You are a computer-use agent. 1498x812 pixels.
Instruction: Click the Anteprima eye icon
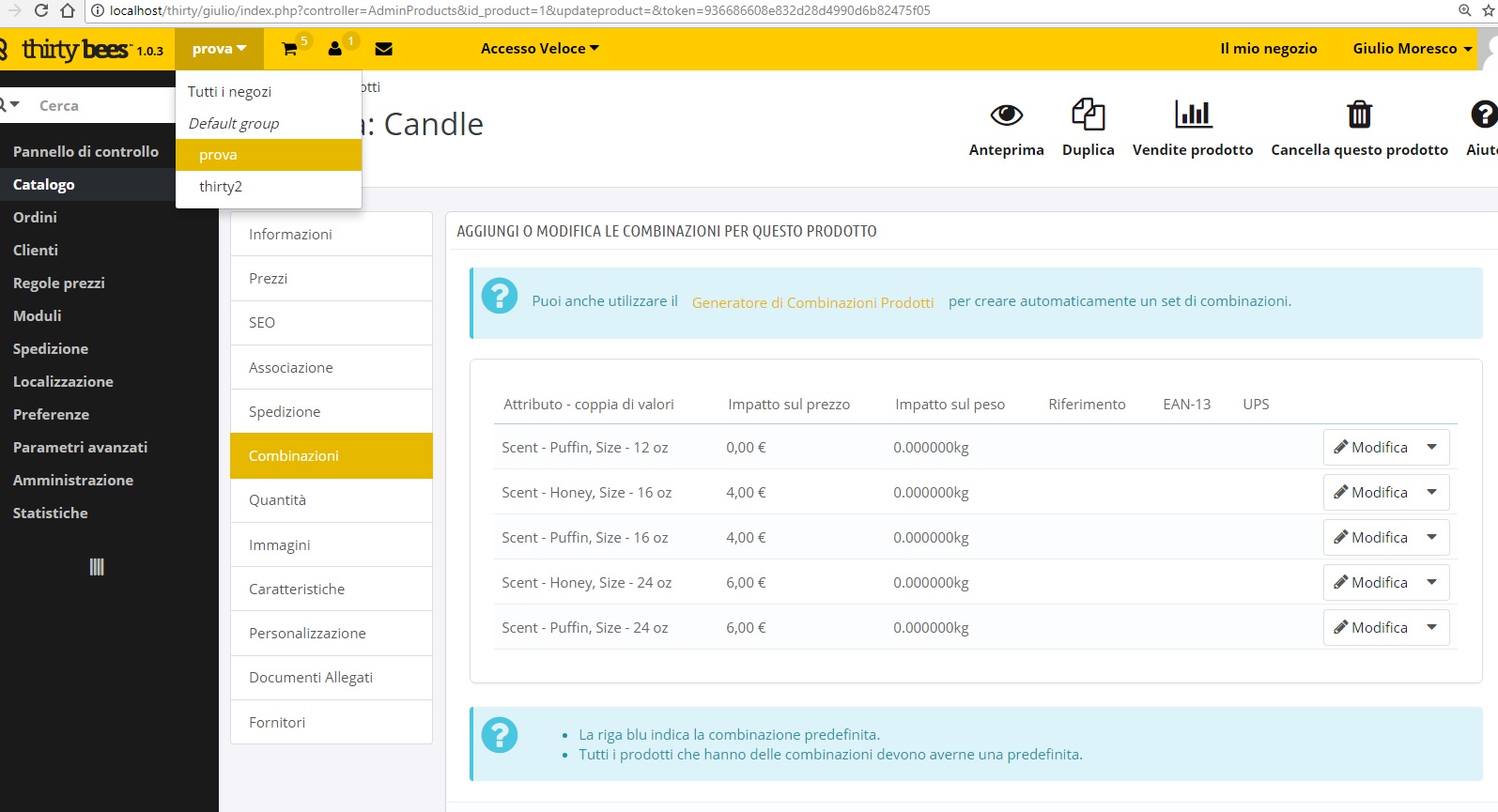click(x=1006, y=115)
